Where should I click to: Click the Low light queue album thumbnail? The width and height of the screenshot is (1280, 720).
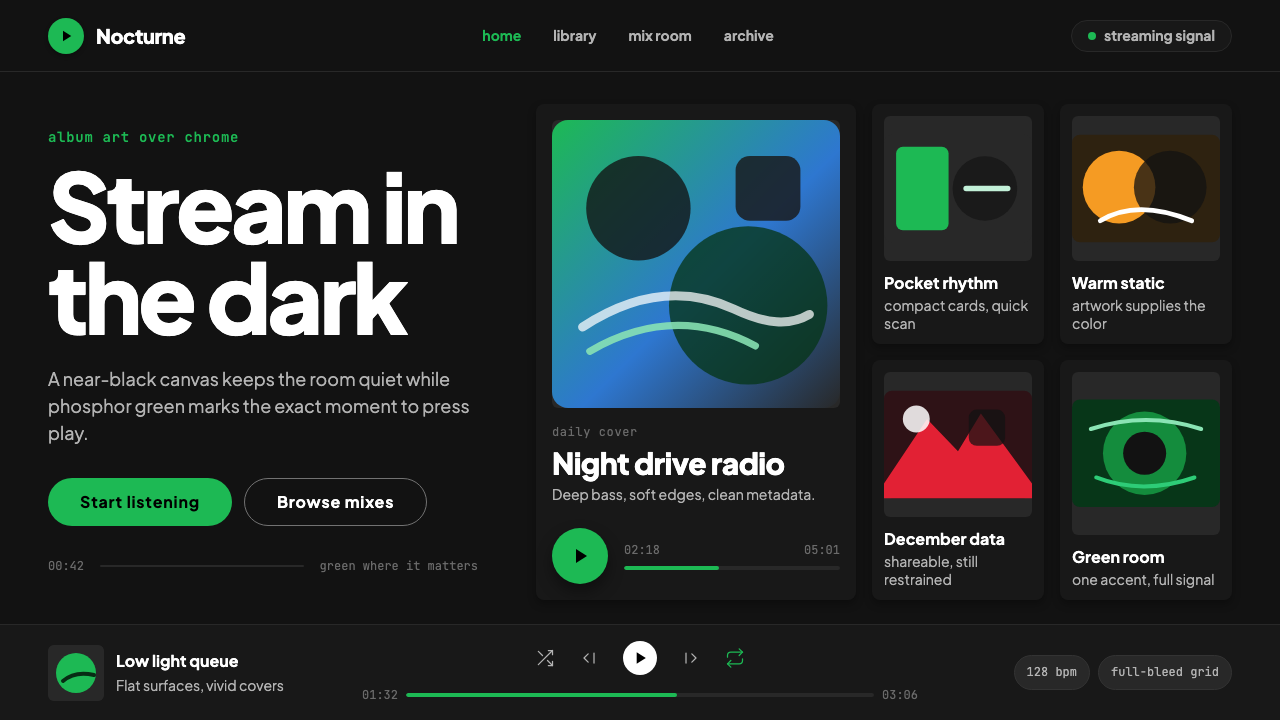tap(76, 673)
